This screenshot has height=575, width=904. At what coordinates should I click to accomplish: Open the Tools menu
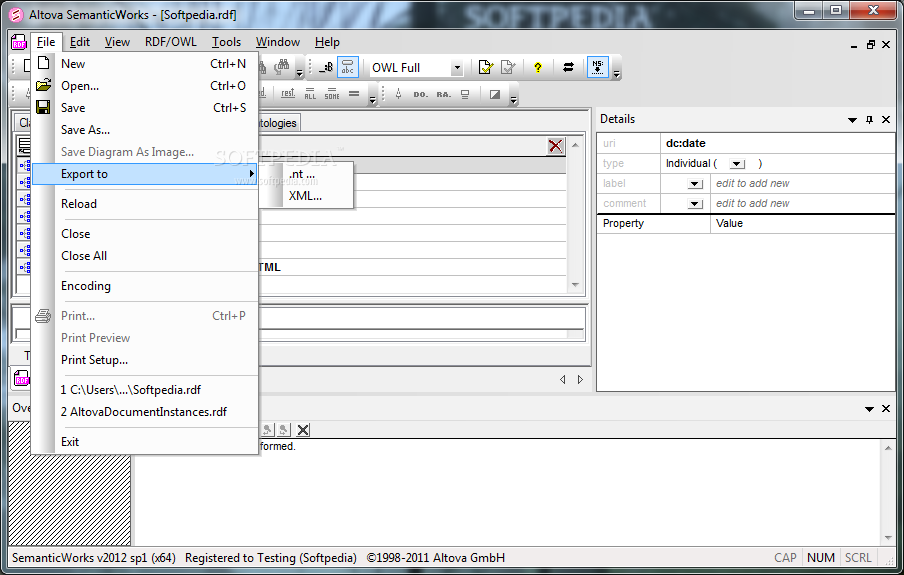pyautogui.click(x=226, y=42)
